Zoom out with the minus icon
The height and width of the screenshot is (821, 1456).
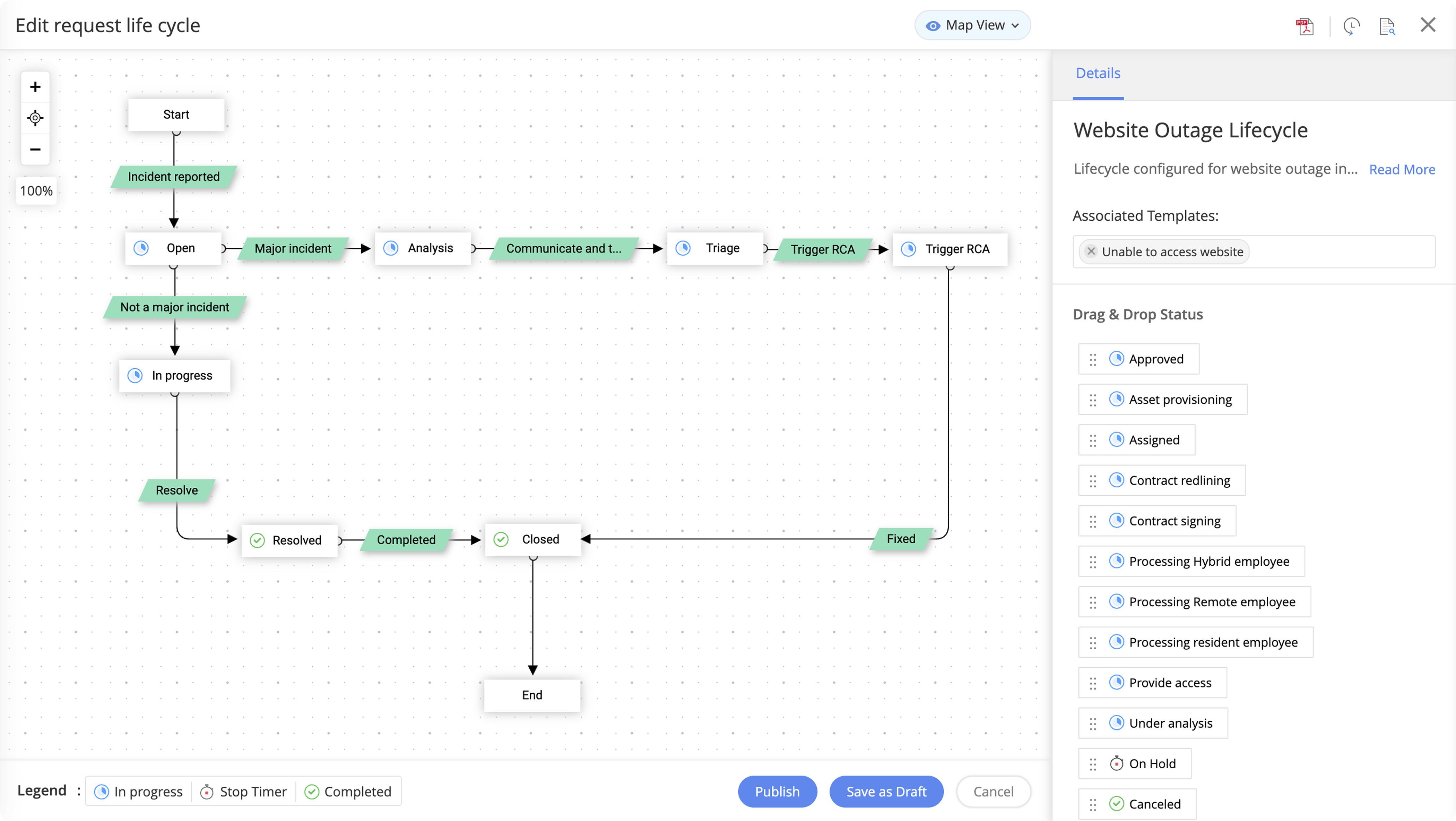tap(35, 149)
